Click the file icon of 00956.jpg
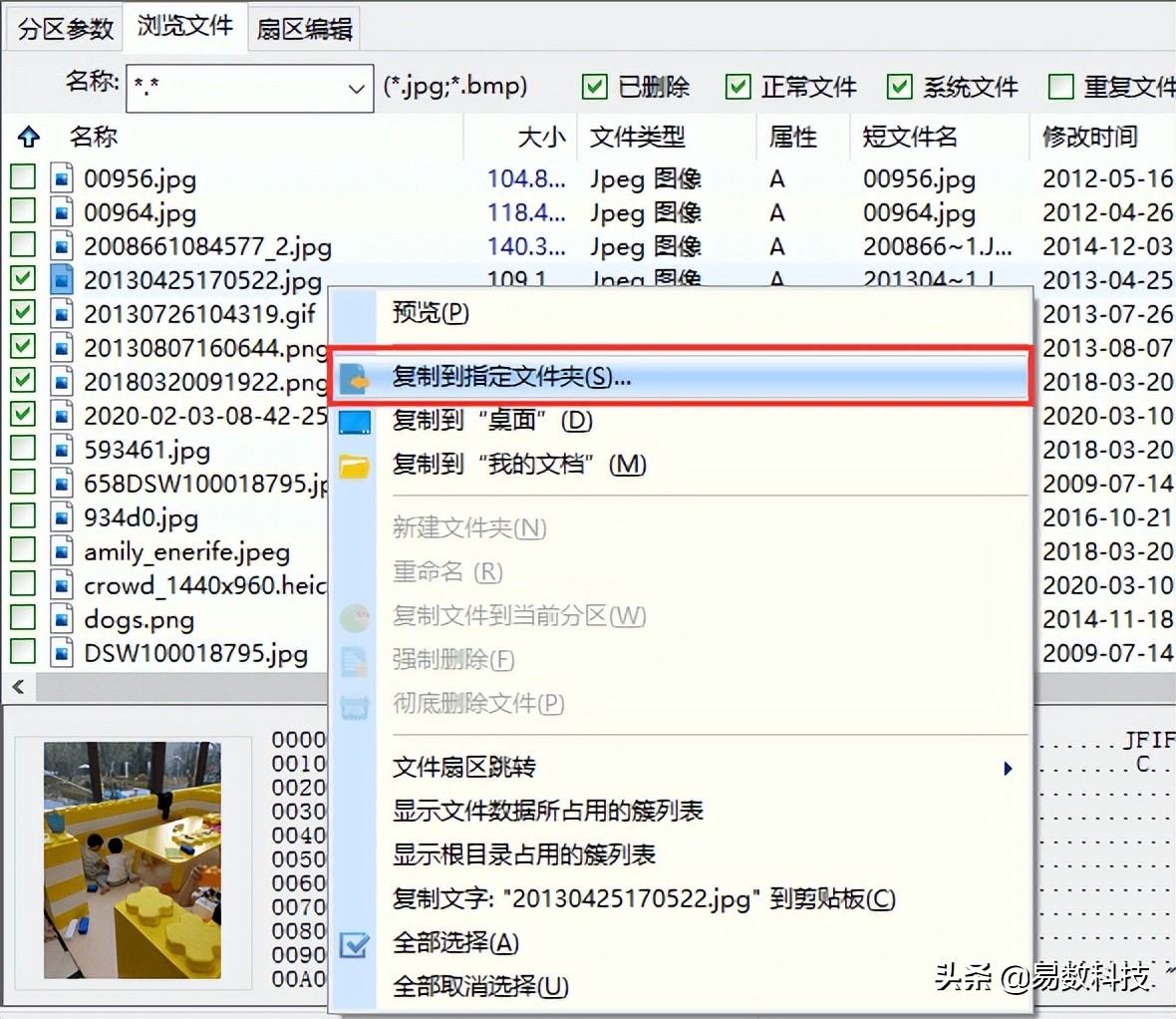 [62, 178]
